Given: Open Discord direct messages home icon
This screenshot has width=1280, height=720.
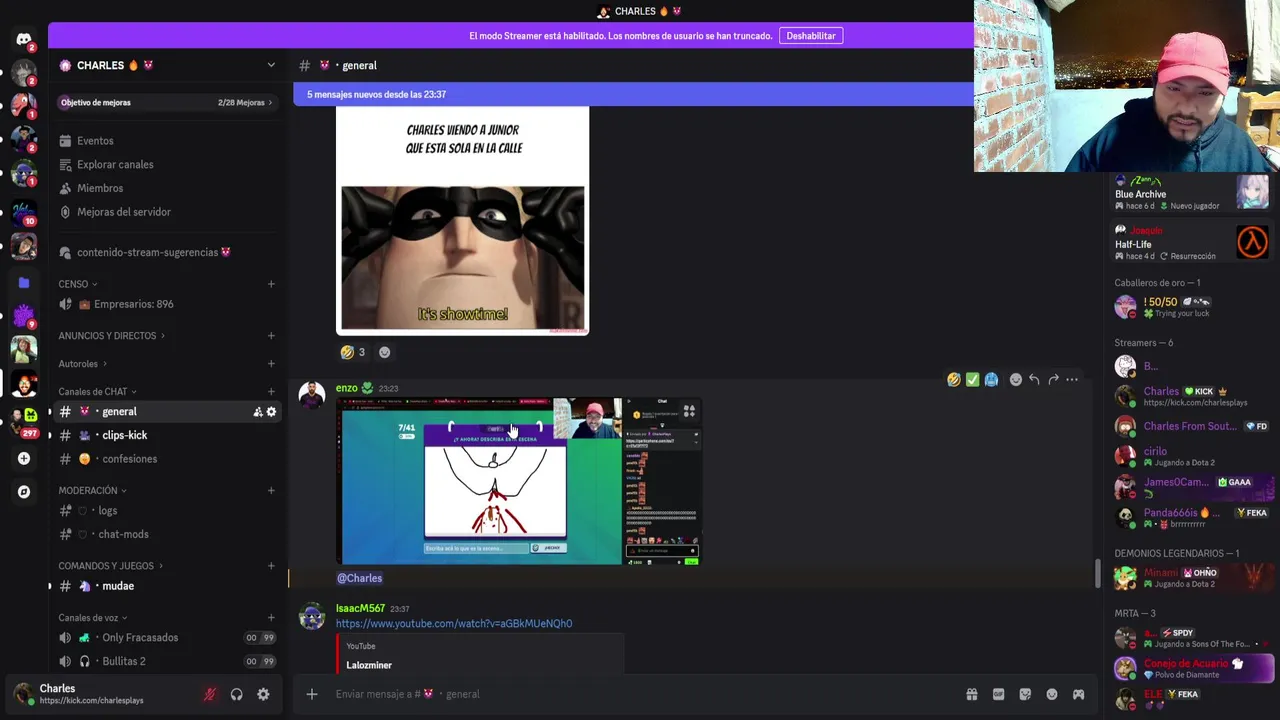Looking at the screenshot, I should [24, 40].
